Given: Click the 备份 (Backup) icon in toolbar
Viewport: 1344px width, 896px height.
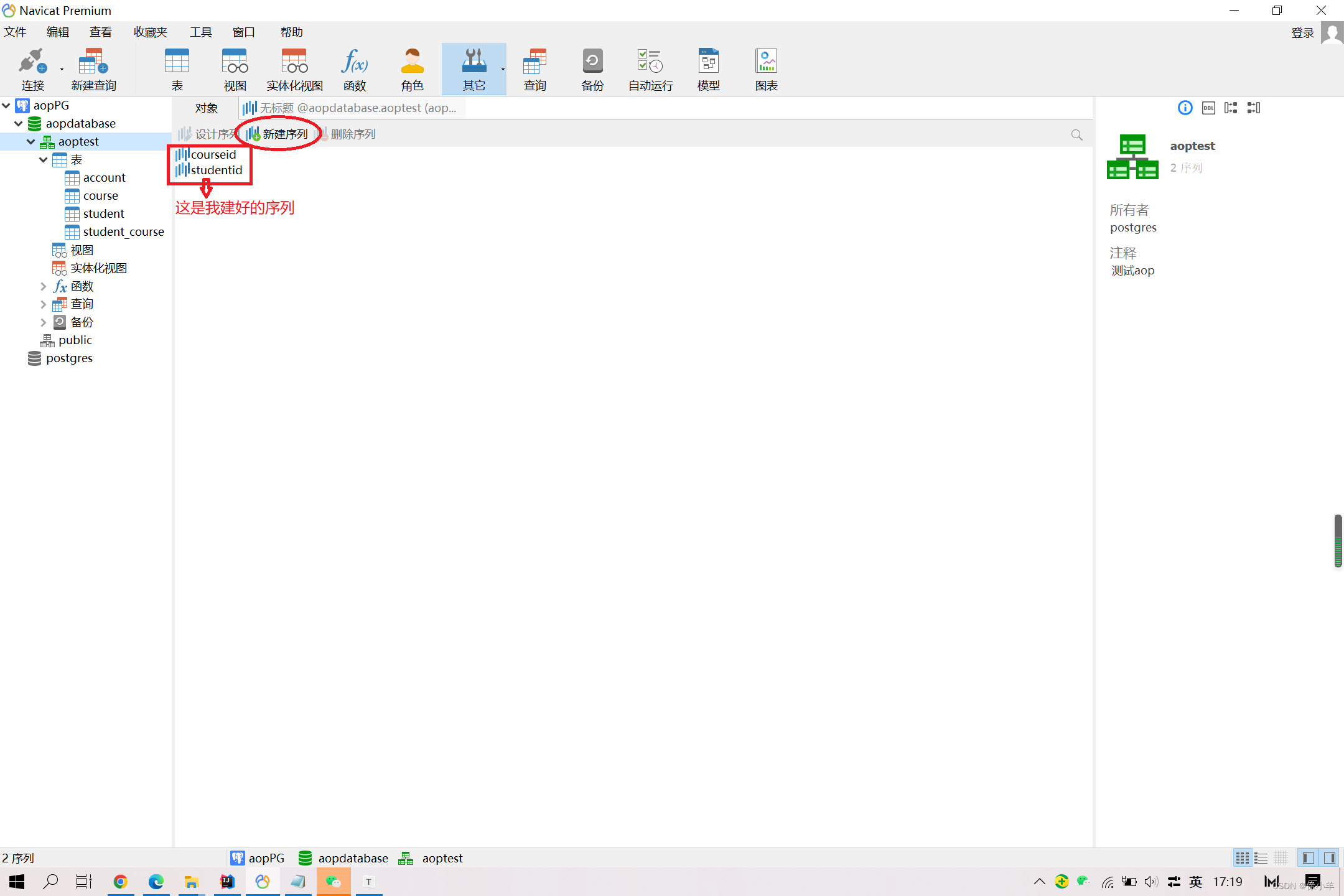Looking at the screenshot, I should (x=592, y=67).
